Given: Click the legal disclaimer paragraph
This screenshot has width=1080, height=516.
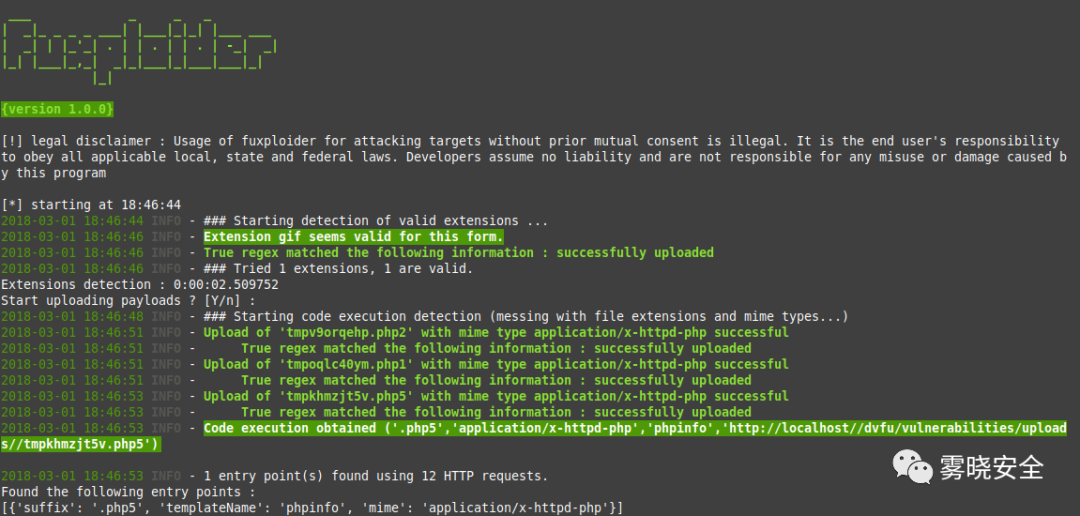Looking at the screenshot, I should (x=534, y=157).
